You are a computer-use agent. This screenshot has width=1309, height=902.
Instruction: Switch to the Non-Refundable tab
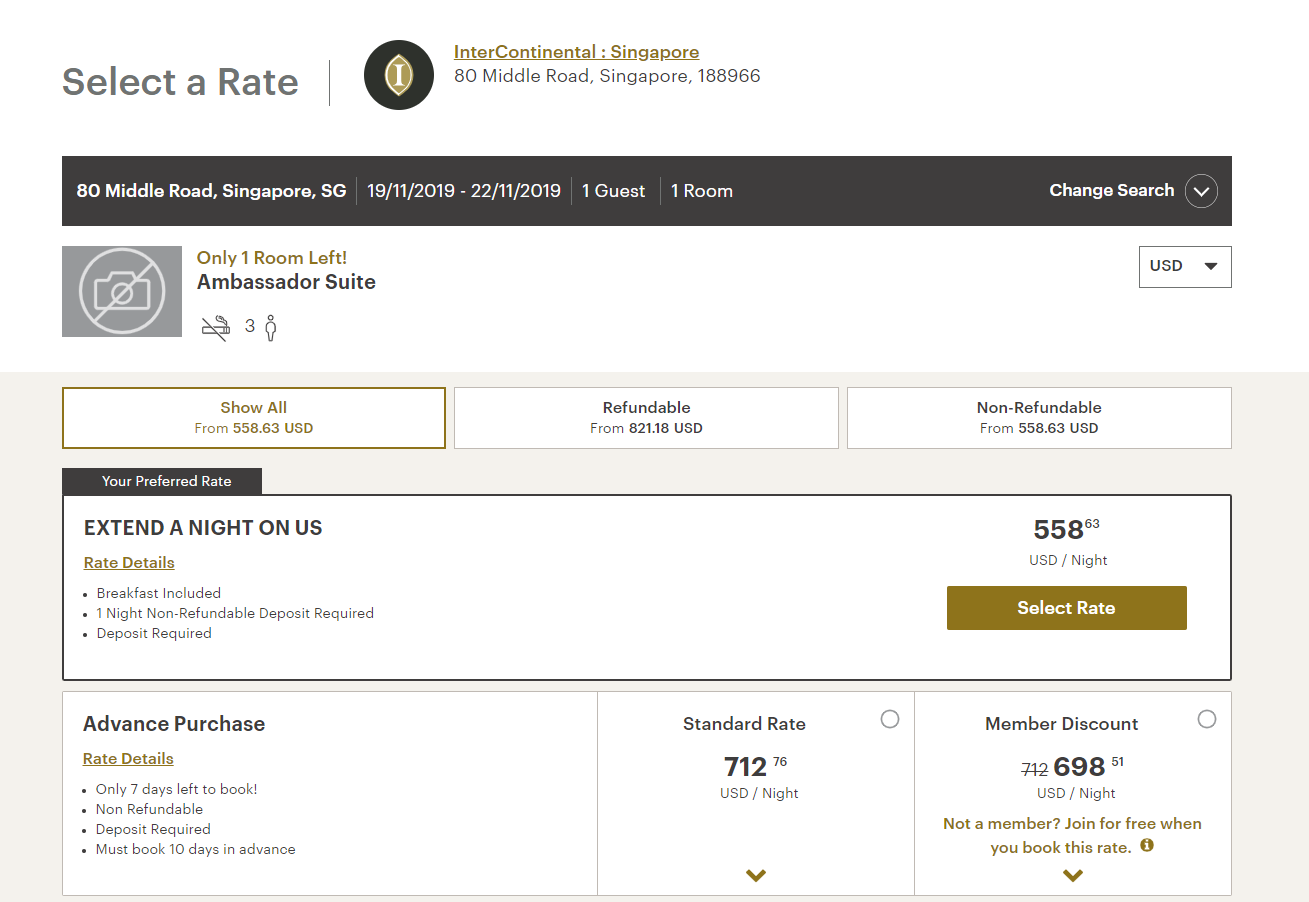click(1039, 418)
